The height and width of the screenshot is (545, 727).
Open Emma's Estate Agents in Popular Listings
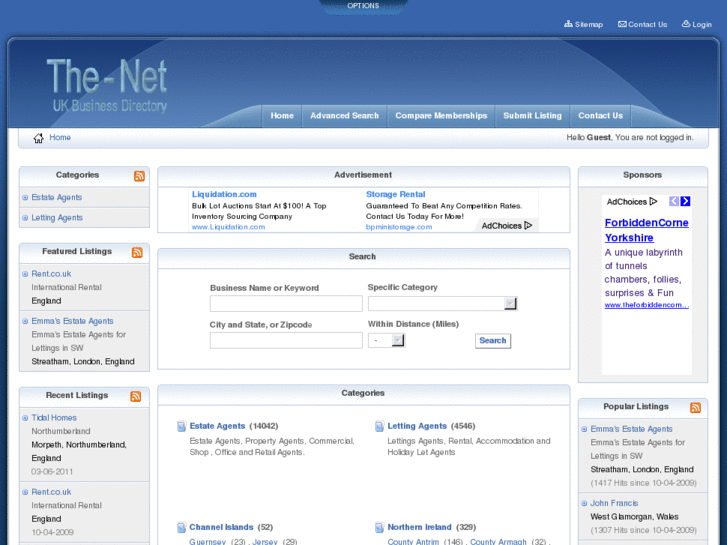point(631,429)
